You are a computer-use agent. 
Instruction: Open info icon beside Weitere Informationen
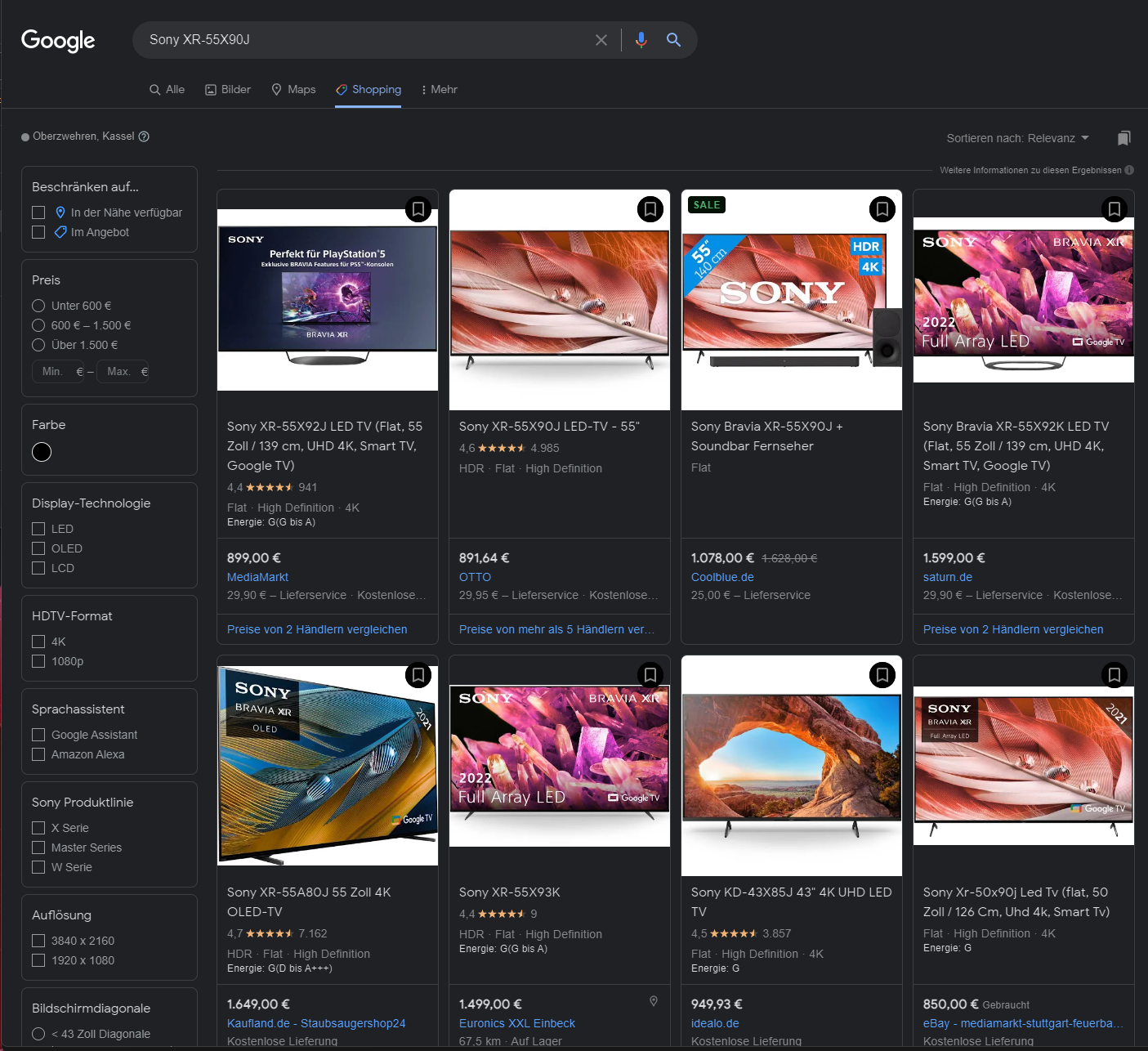[1129, 170]
